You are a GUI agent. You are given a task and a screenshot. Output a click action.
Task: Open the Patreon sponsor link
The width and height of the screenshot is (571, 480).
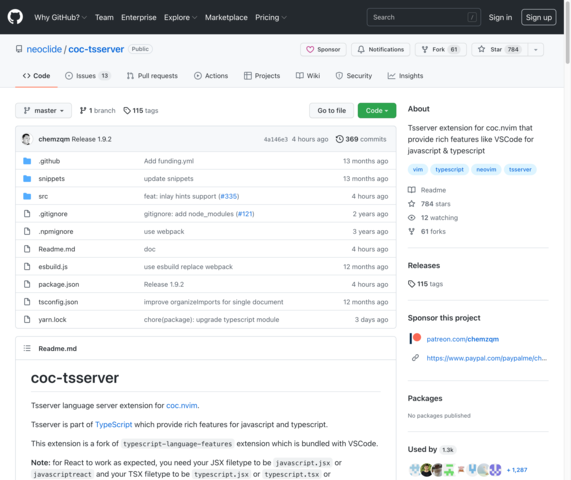pos(462,339)
